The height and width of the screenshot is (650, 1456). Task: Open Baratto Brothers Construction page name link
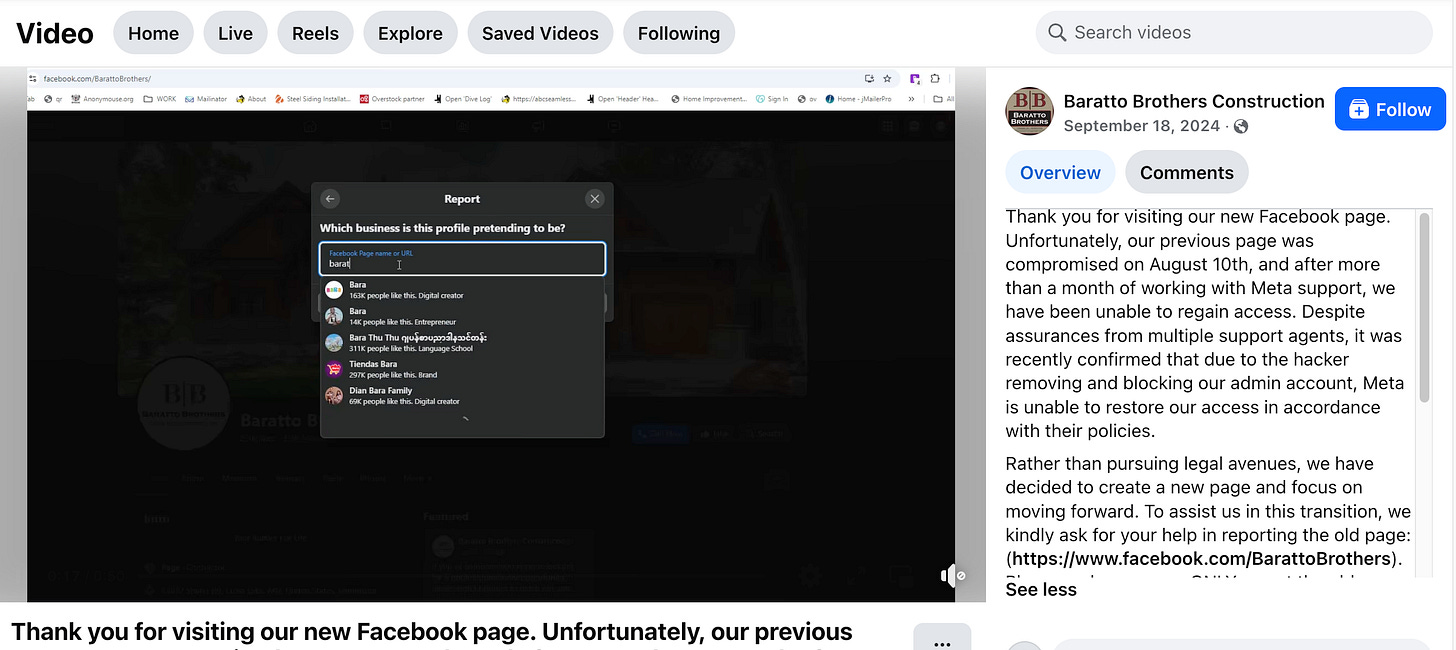point(1194,101)
